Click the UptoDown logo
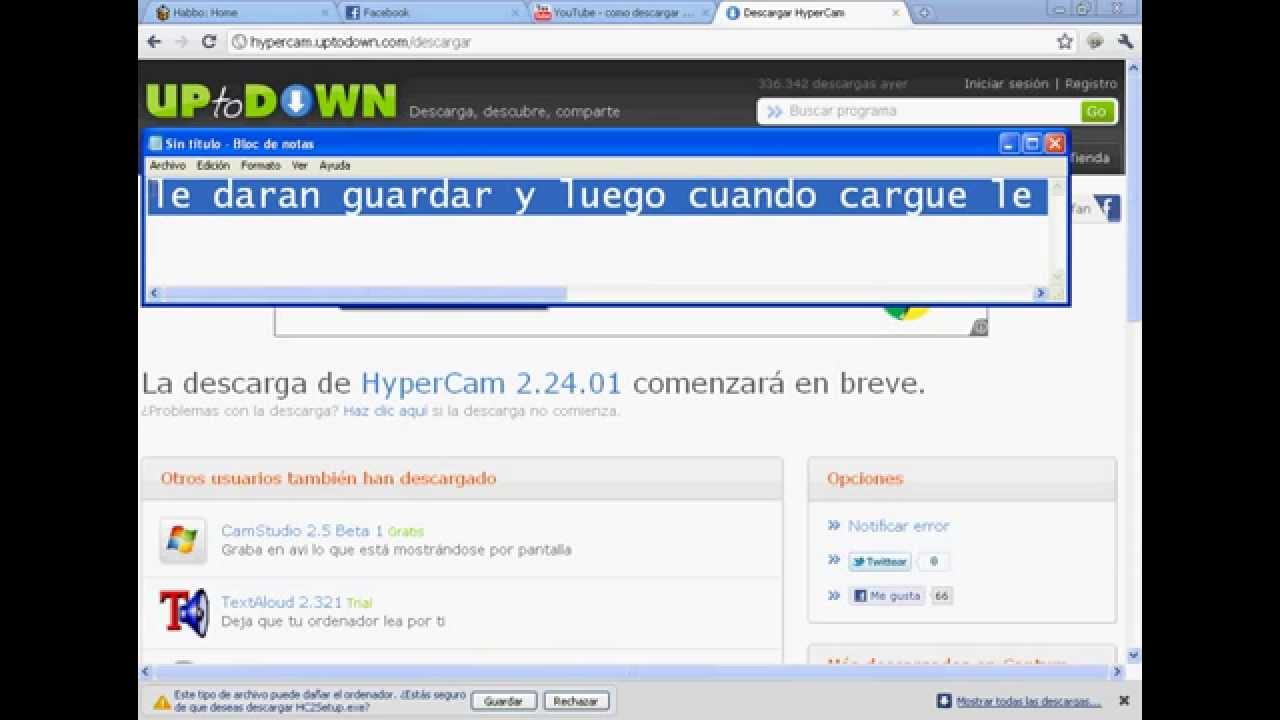This screenshot has height=720, width=1280. 271,100
